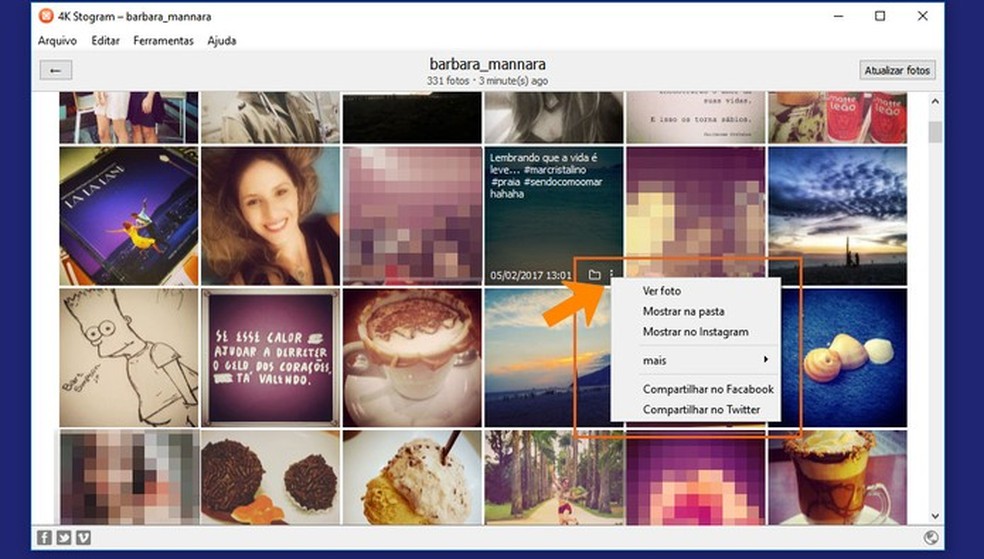This screenshot has width=984, height=559.
Task: Click the folder icon on hovered photo
Action: coord(594,275)
